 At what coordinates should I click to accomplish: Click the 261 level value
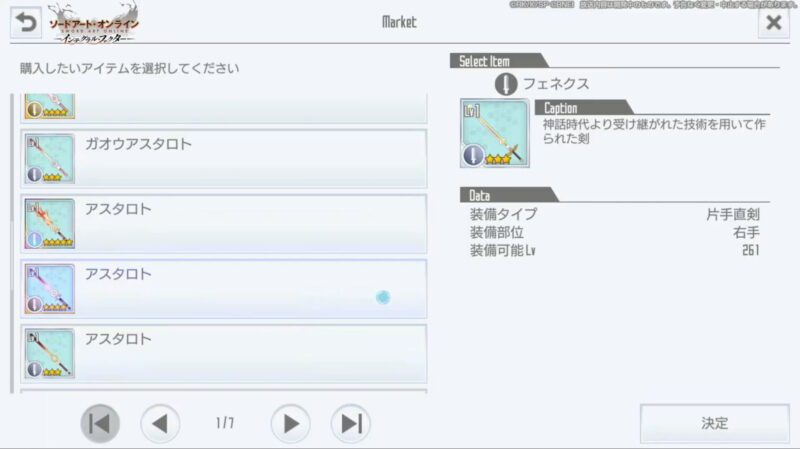coord(751,251)
